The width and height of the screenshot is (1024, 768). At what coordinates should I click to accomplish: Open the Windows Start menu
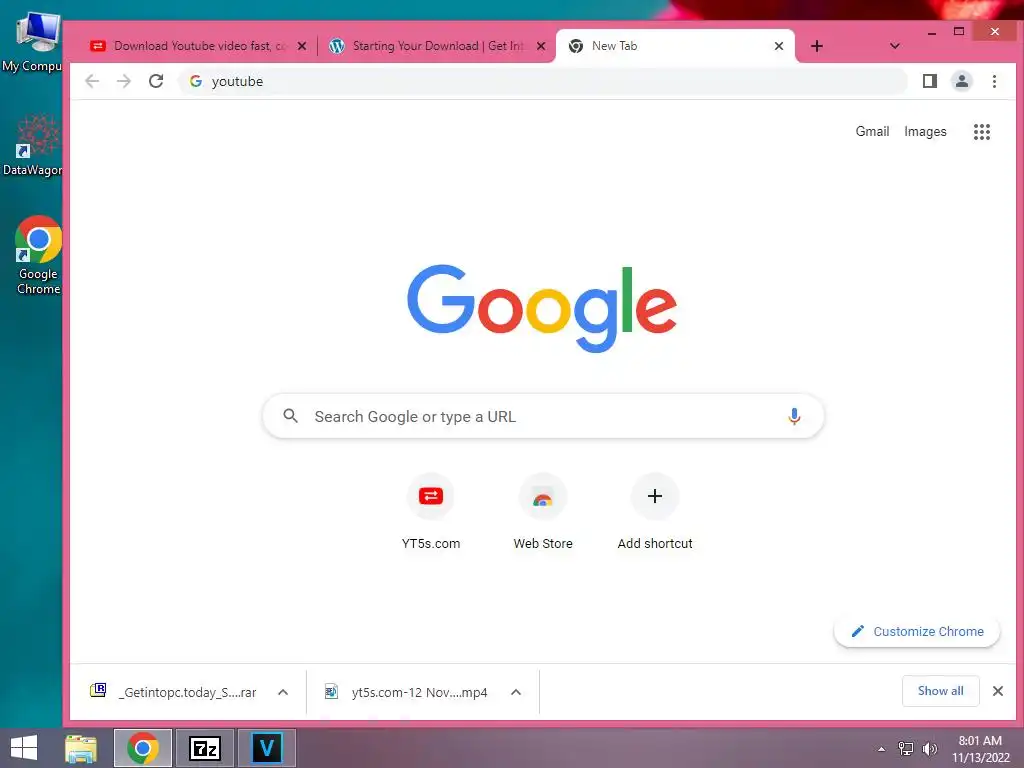click(x=24, y=748)
